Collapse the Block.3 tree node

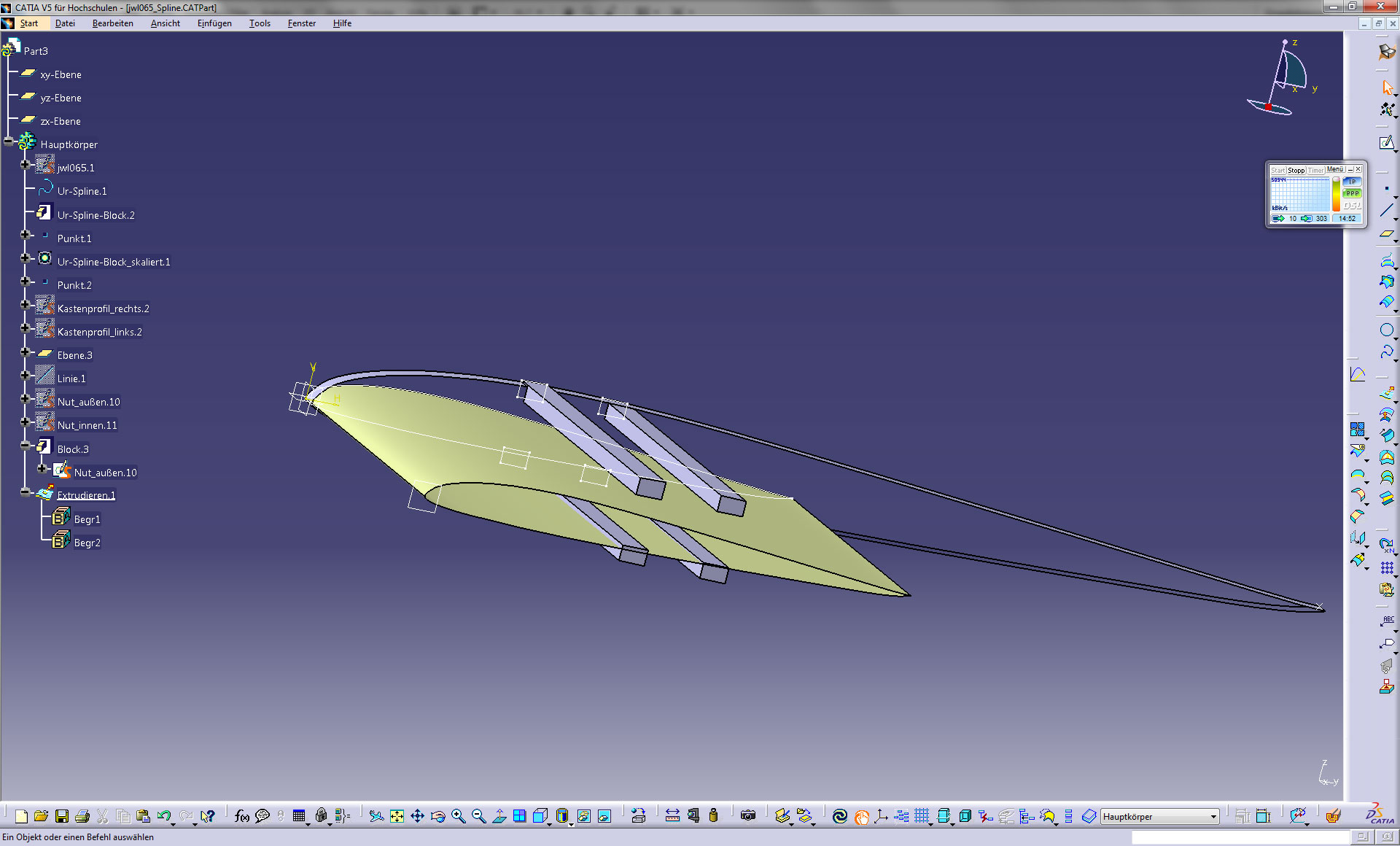tap(26, 445)
